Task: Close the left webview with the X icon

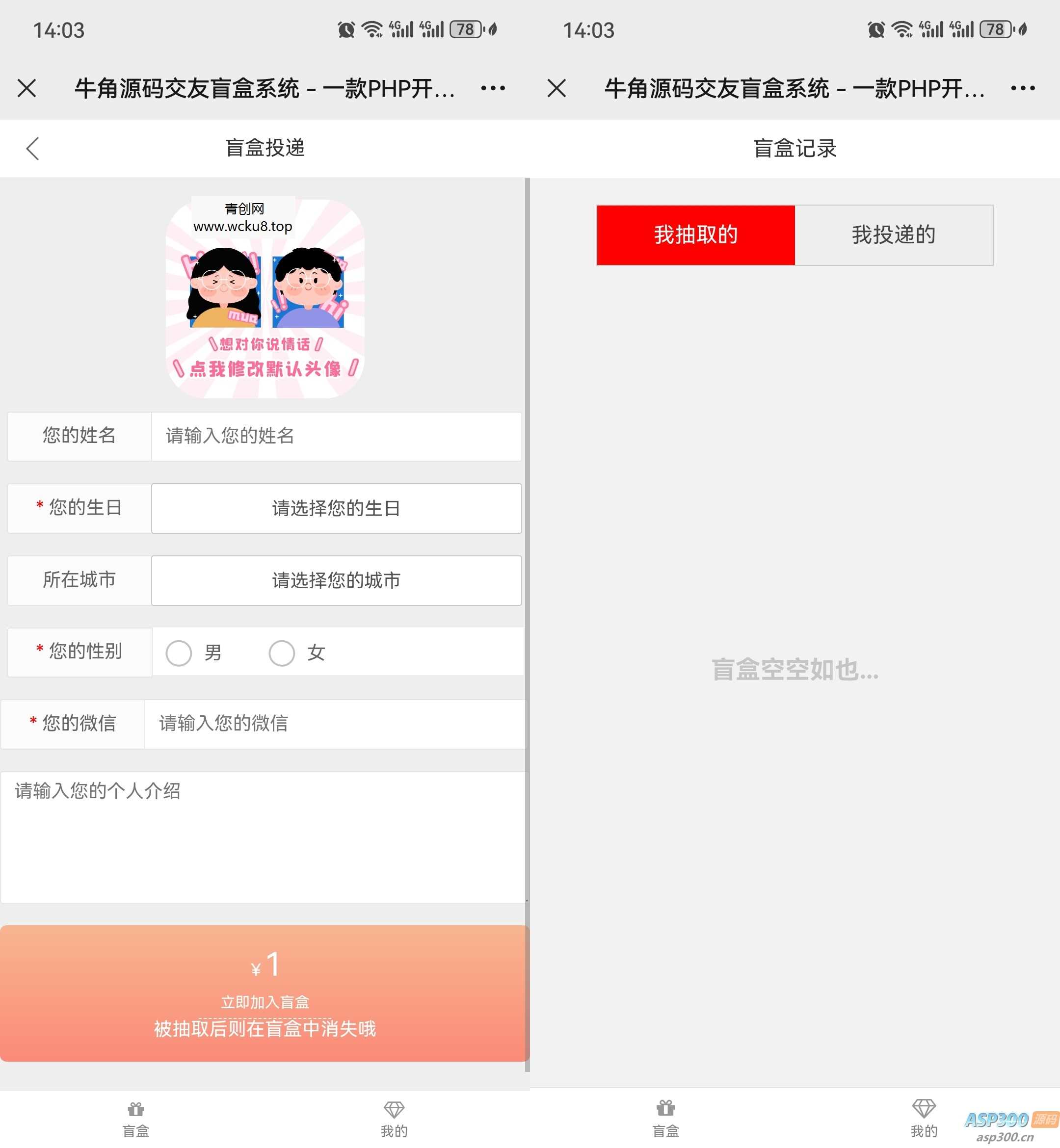Action: click(26, 88)
